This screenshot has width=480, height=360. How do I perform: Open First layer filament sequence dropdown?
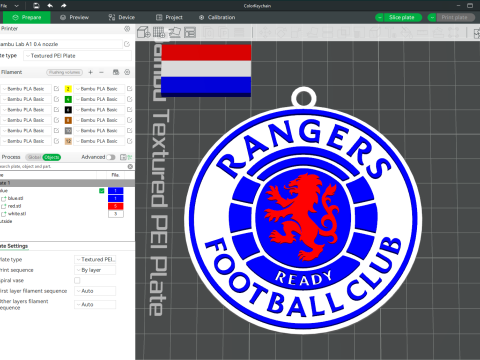(x=95, y=291)
